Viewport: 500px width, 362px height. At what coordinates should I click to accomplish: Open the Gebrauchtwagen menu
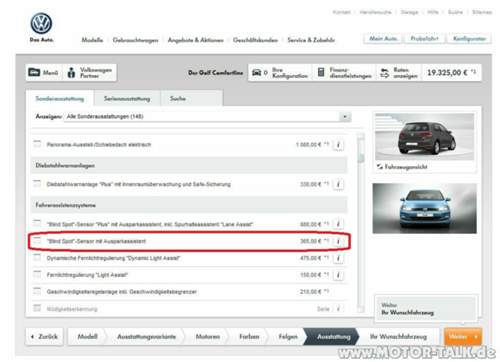135,40
